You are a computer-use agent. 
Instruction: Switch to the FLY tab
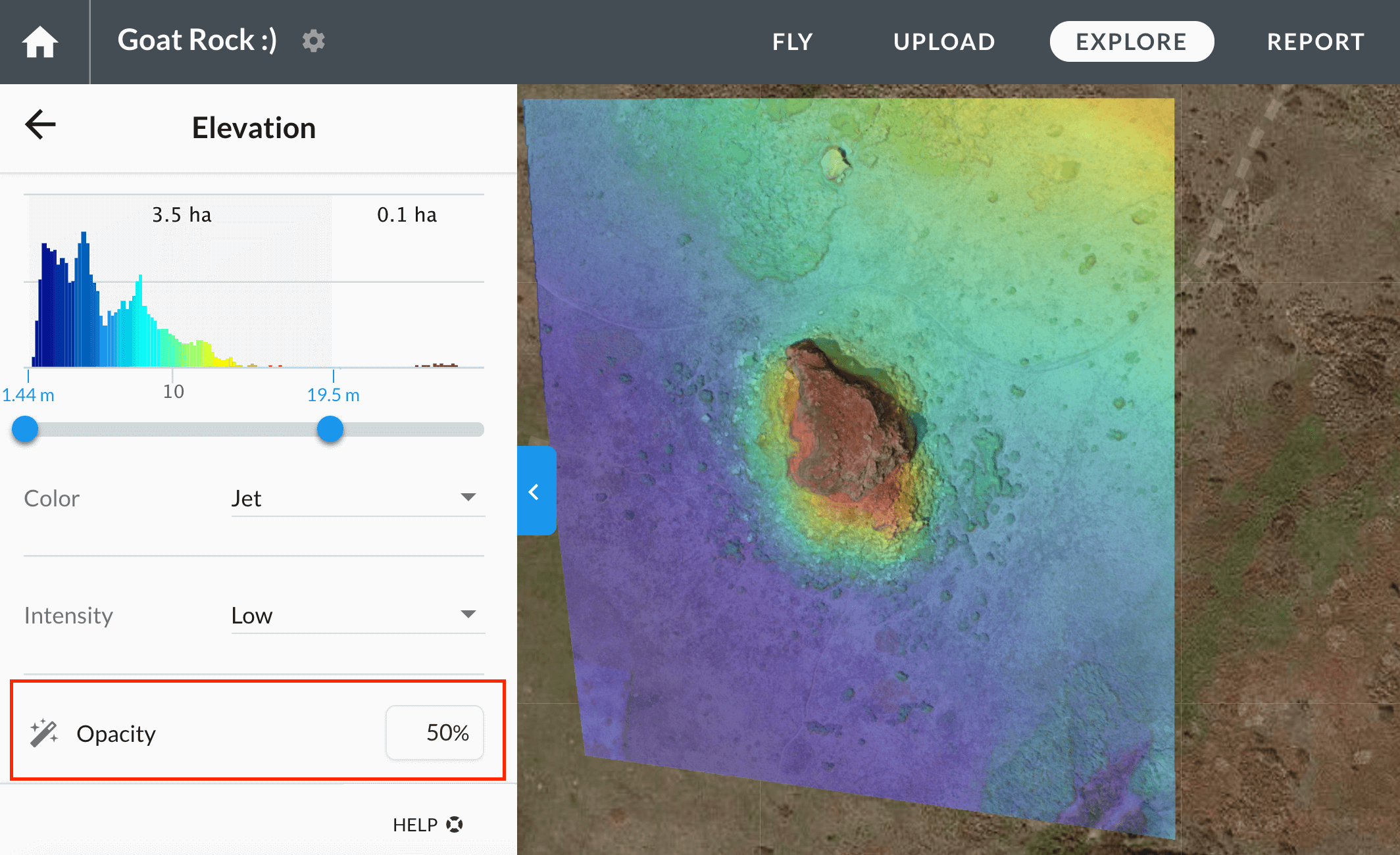point(793,41)
